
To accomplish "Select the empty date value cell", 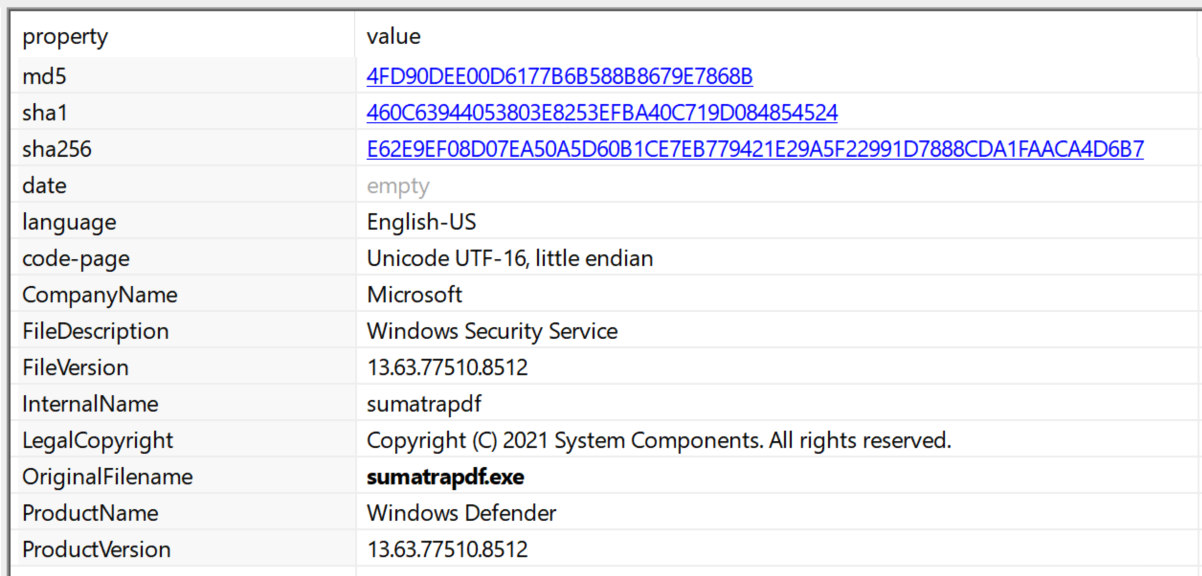I will (397, 185).
